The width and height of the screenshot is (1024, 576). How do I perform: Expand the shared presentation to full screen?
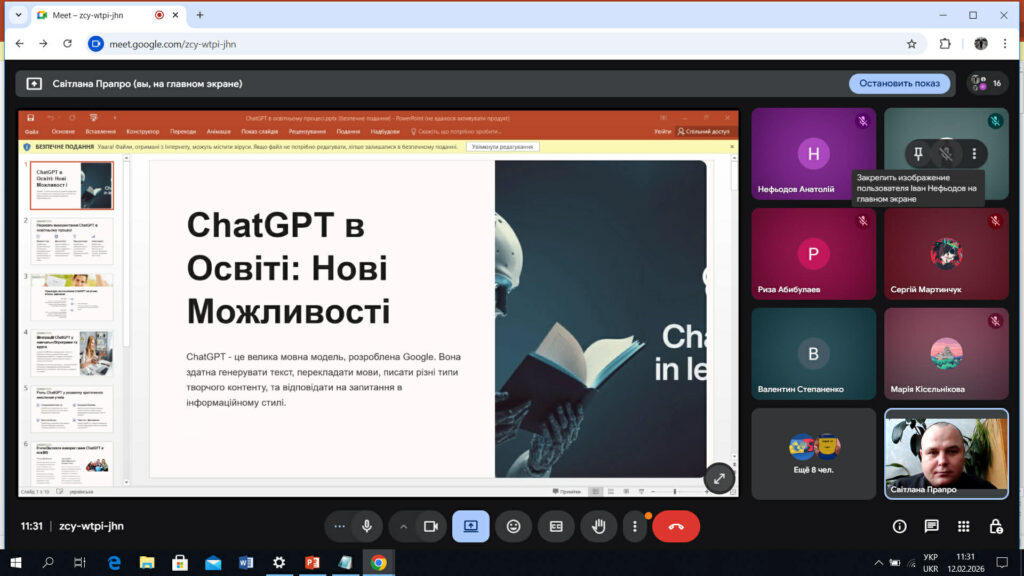719,478
